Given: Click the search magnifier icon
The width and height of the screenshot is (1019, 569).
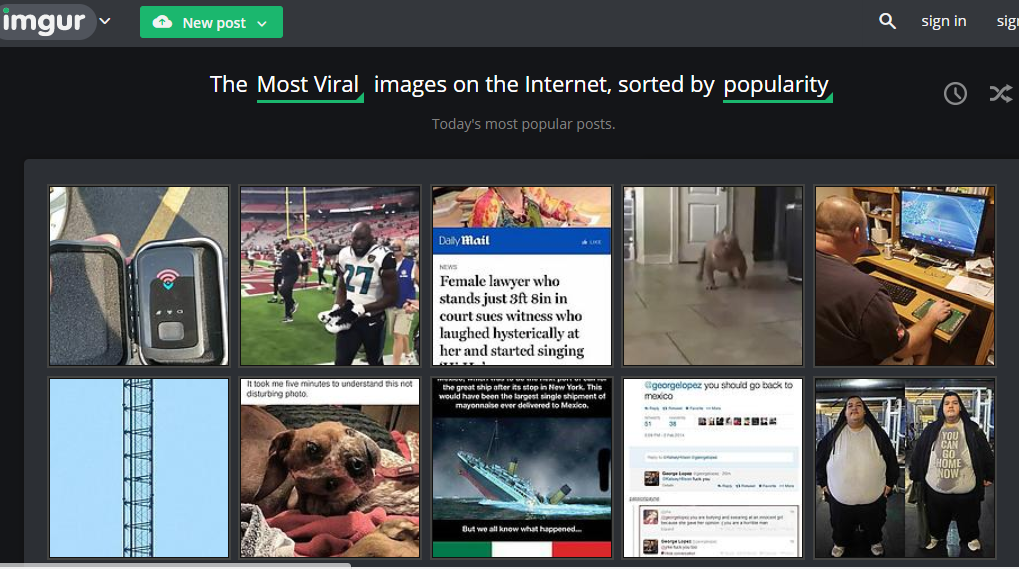Looking at the screenshot, I should click(887, 21).
